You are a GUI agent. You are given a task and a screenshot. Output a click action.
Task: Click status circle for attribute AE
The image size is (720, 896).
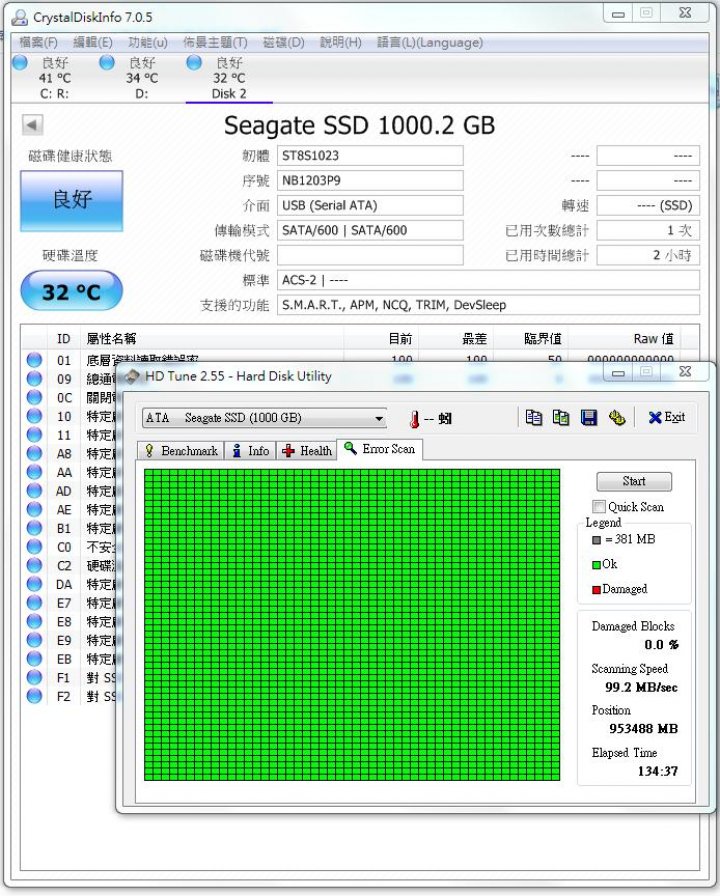(x=34, y=509)
